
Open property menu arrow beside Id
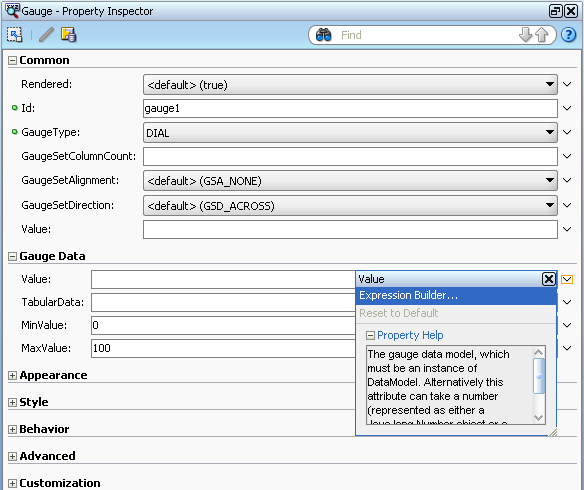tap(567, 108)
